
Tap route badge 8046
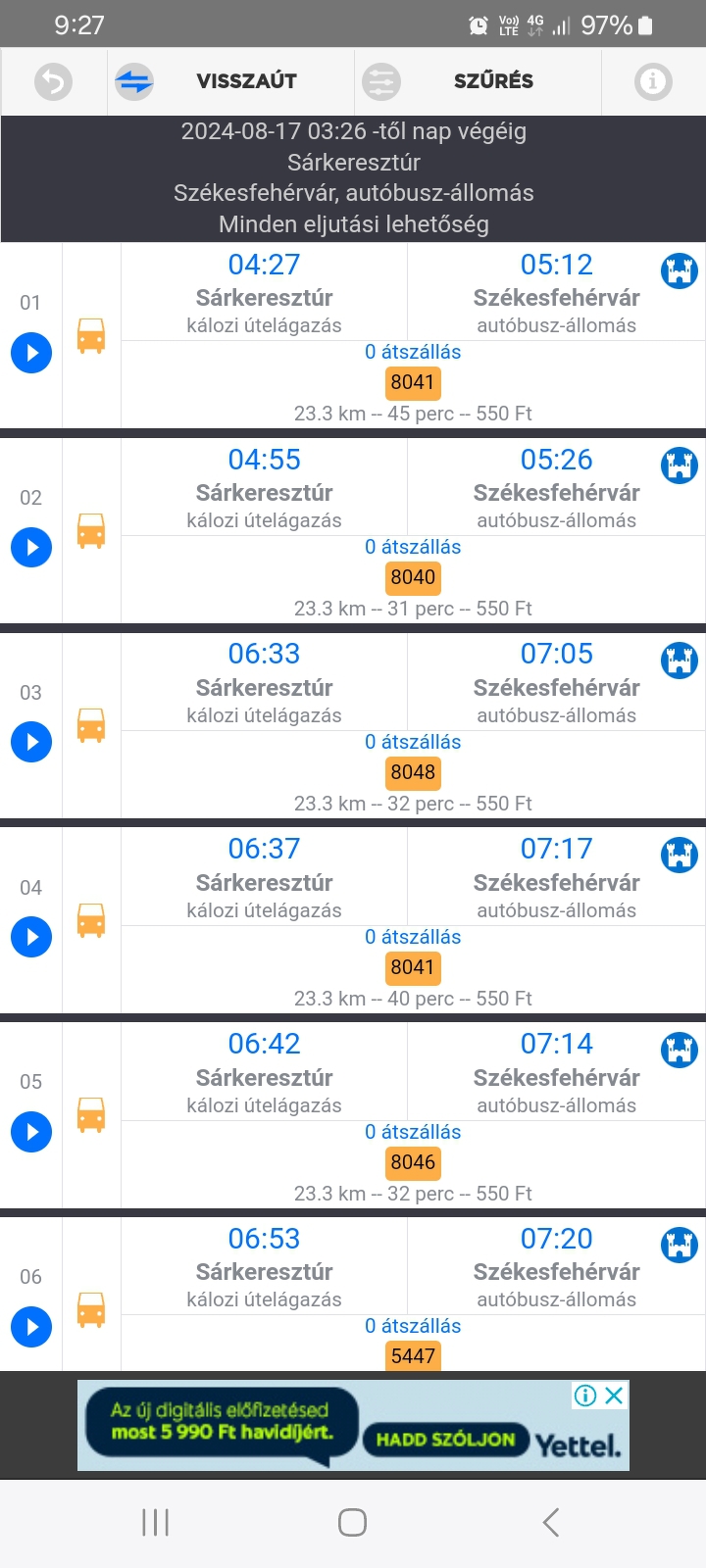click(413, 1162)
